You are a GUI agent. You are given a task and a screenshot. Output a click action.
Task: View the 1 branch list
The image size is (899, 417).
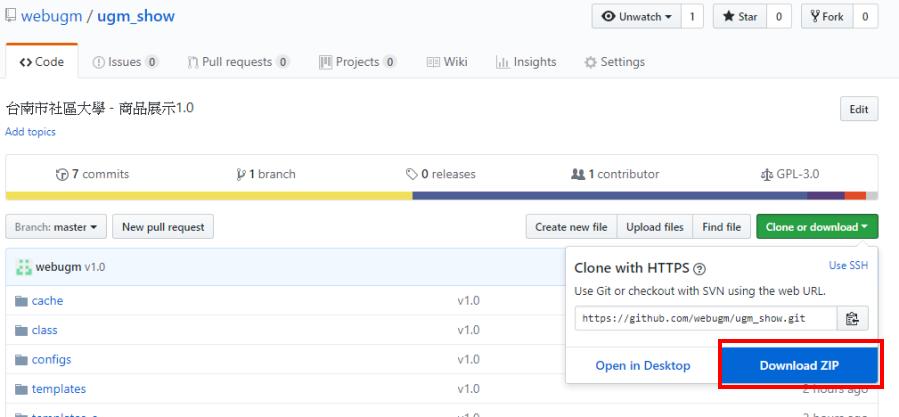pos(265,174)
